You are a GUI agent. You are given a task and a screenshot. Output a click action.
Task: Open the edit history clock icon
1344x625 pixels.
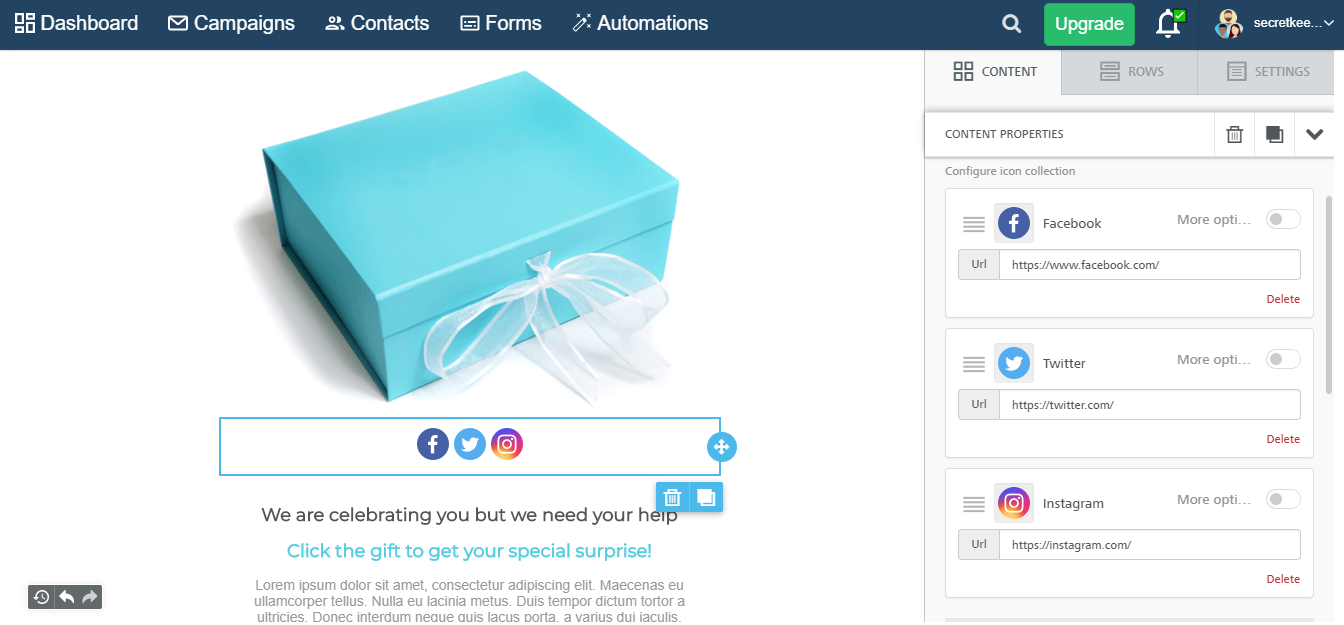click(x=41, y=597)
